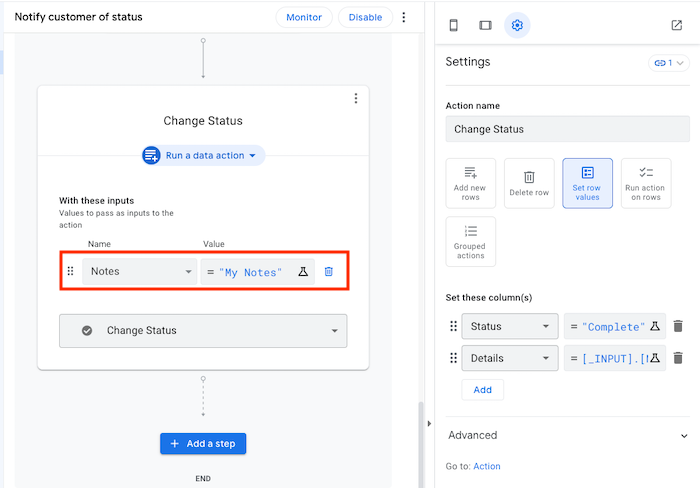
Task: Open the Details column dropdown
Action: [x=510, y=358]
